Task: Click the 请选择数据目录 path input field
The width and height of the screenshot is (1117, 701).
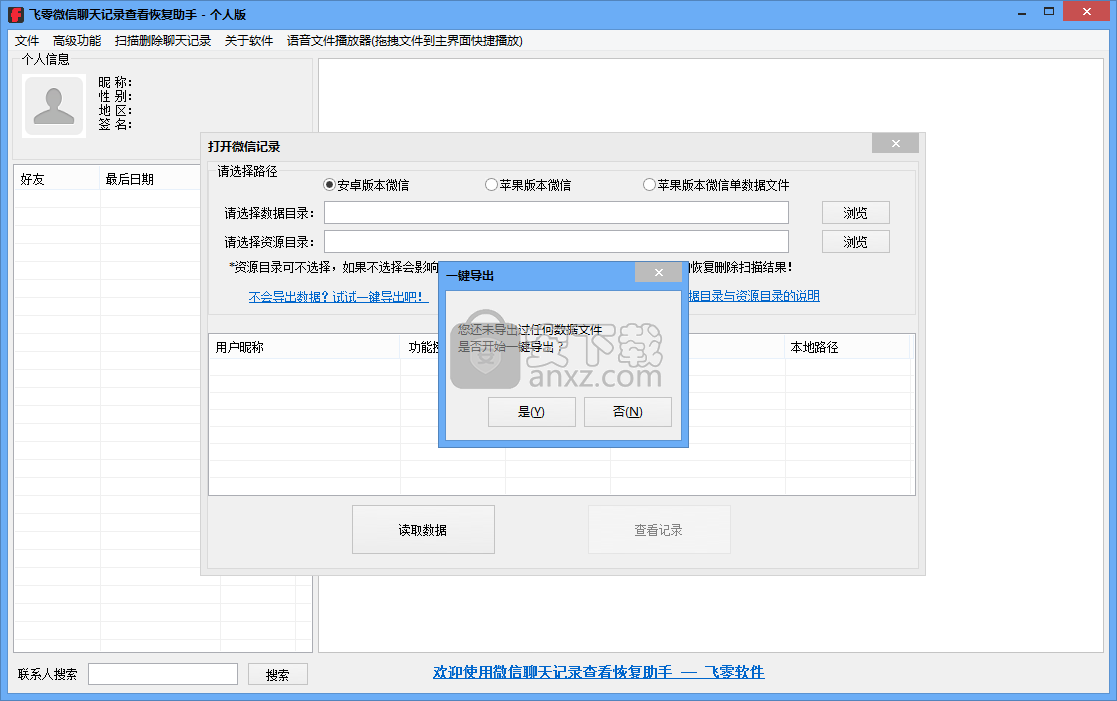Action: [x=556, y=212]
